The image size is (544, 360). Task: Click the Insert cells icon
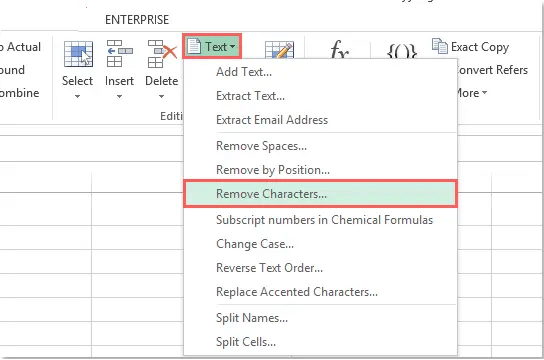tap(120, 53)
